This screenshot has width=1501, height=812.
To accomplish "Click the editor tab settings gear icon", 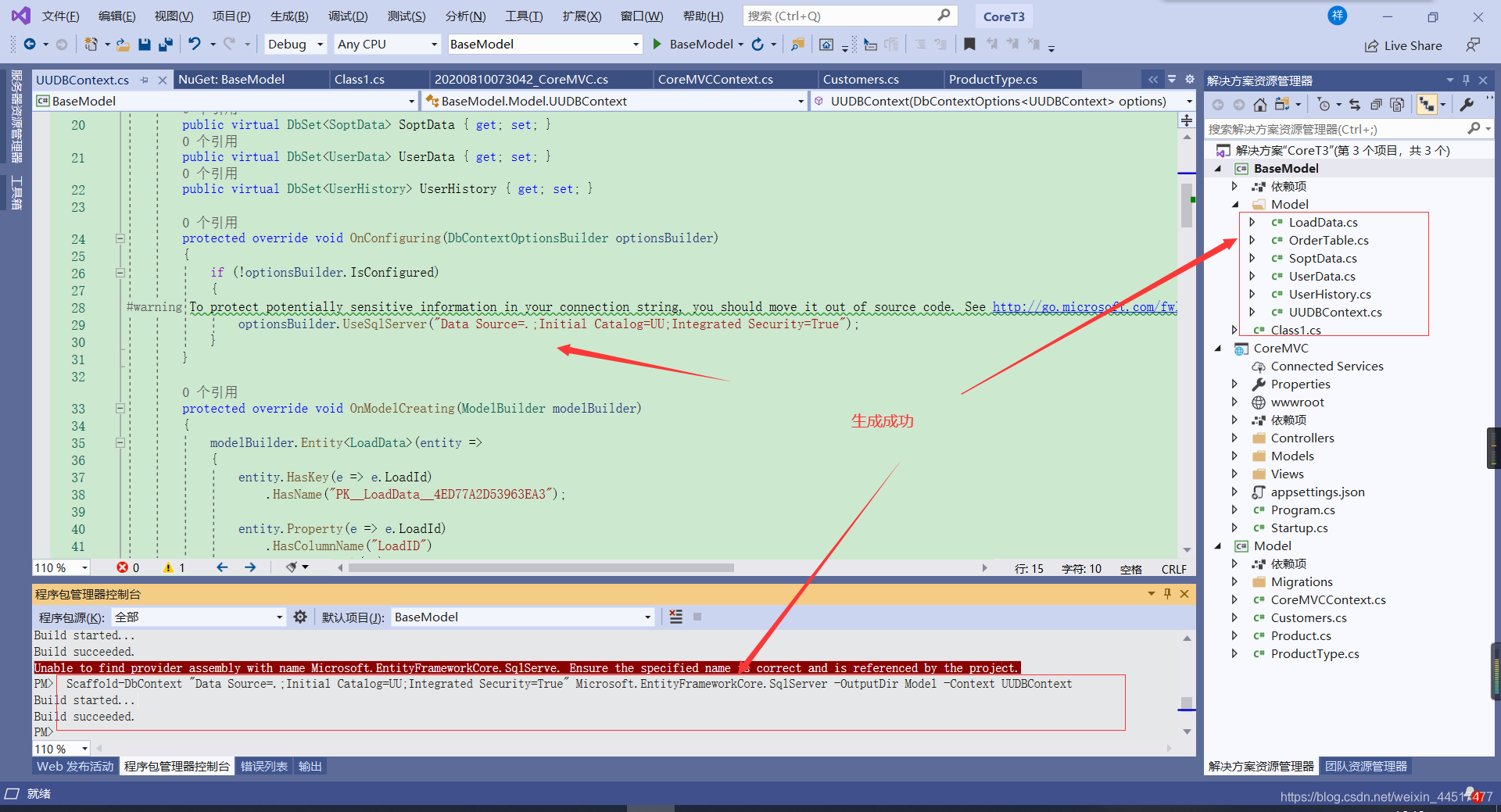I will [1190, 80].
